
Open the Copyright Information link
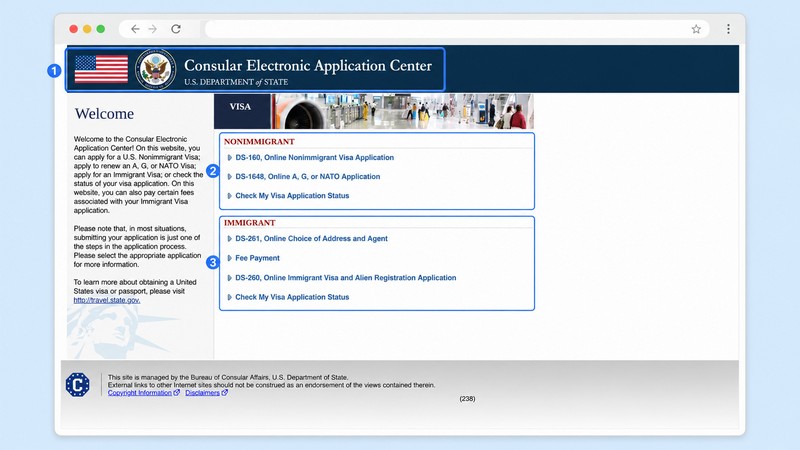pyautogui.click(x=139, y=393)
